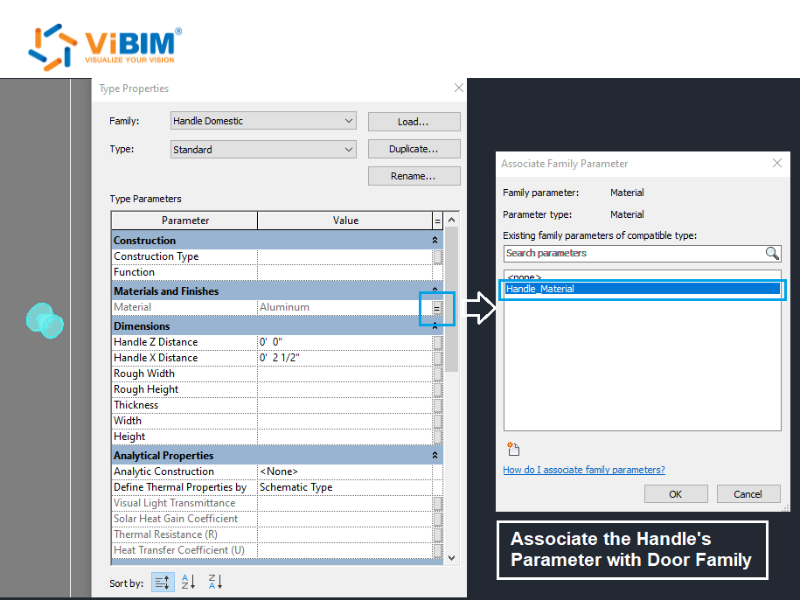The width and height of the screenshot is (800, 600).
Task: Click the associate button for Material row
Action: 437,308
